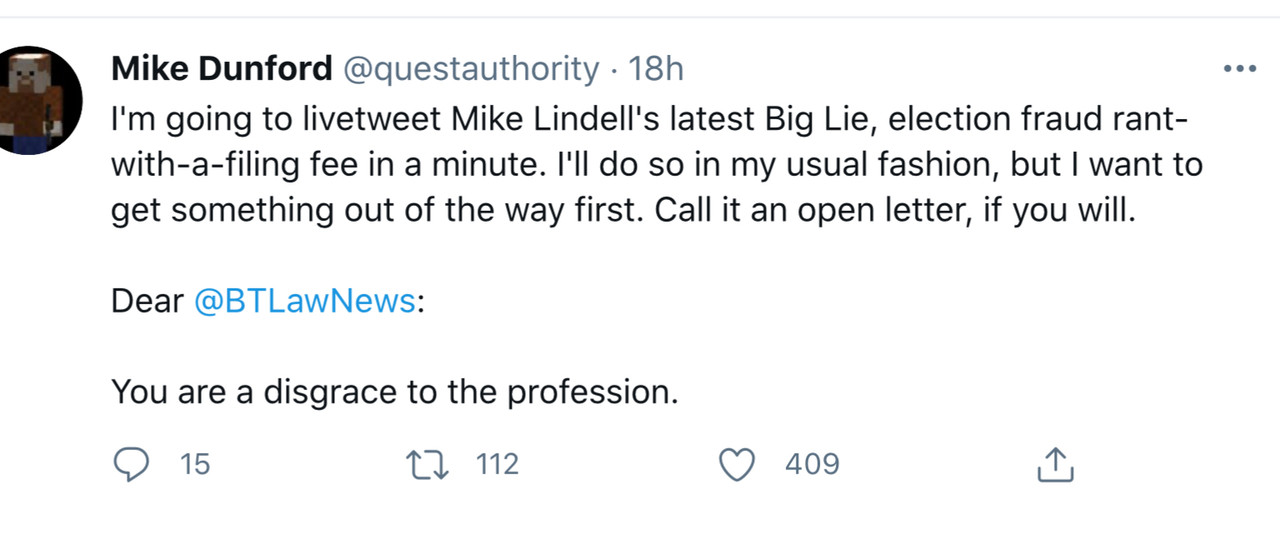Open Mike Dunford's profile avatar picture
This screenshot has height=545, width=1280.
41,100
